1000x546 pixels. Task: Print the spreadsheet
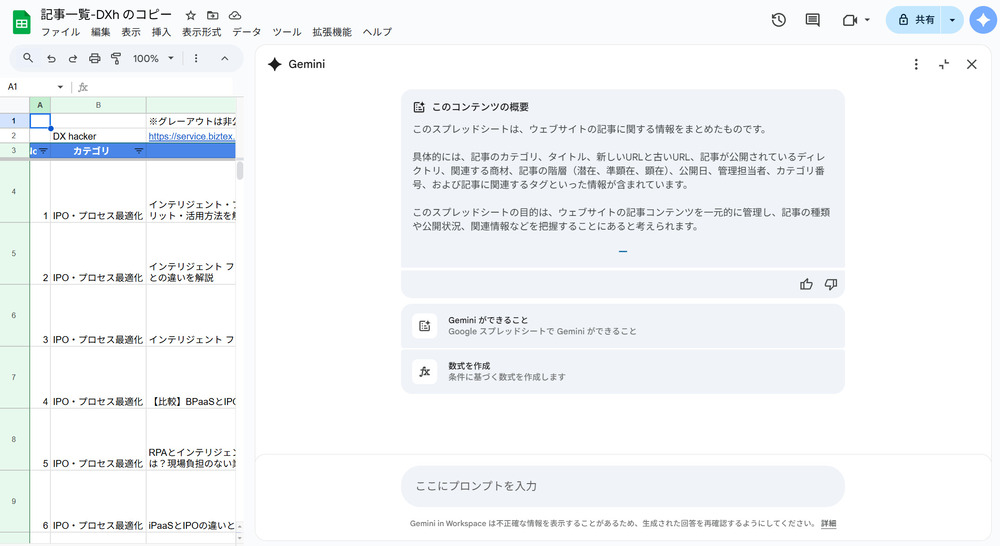click(94, 58)
